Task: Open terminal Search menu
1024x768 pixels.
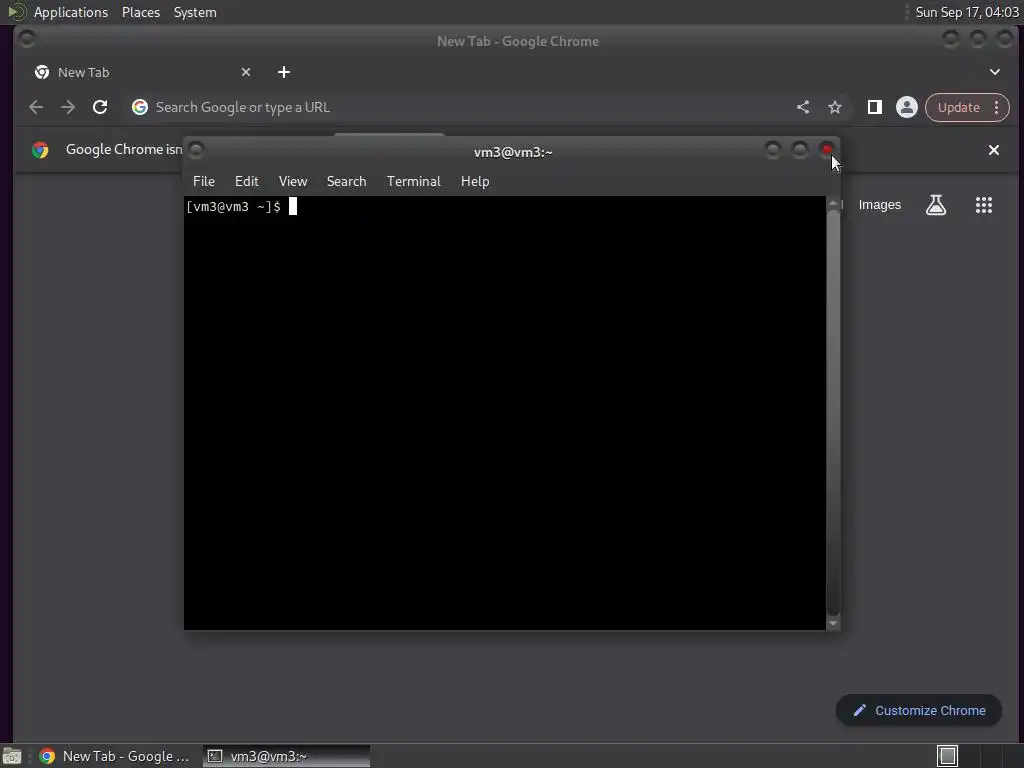Action: 346,182
